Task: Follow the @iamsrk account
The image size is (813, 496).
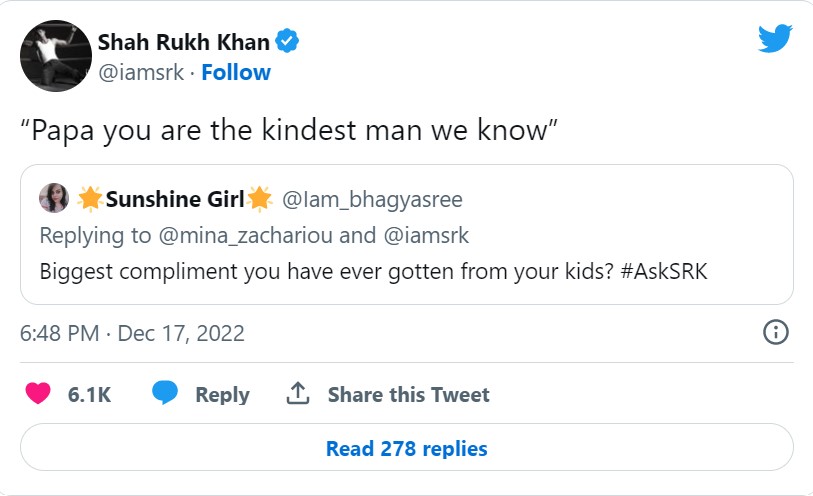Action: click(236, 72)
